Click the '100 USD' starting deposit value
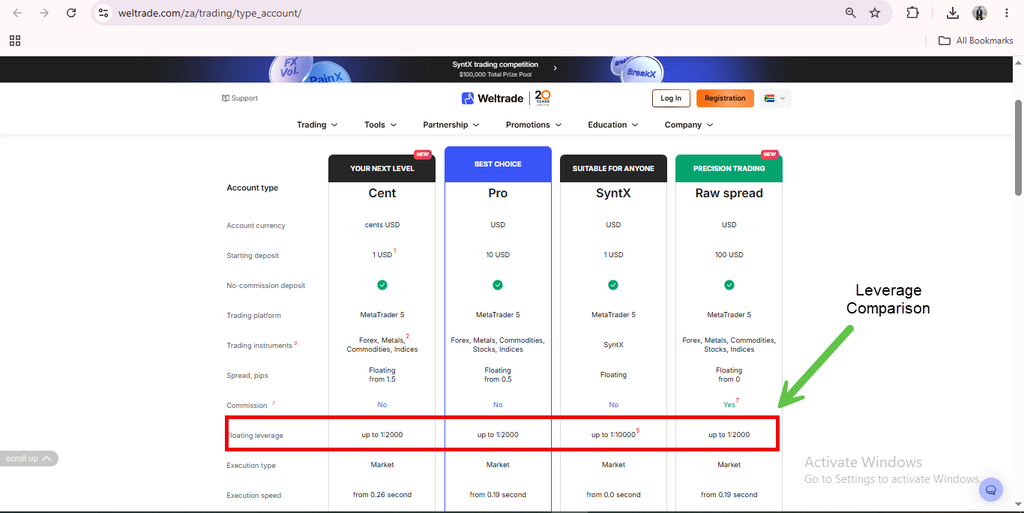The width and height of the screenshot is (1024, 513). pos(729,255)
